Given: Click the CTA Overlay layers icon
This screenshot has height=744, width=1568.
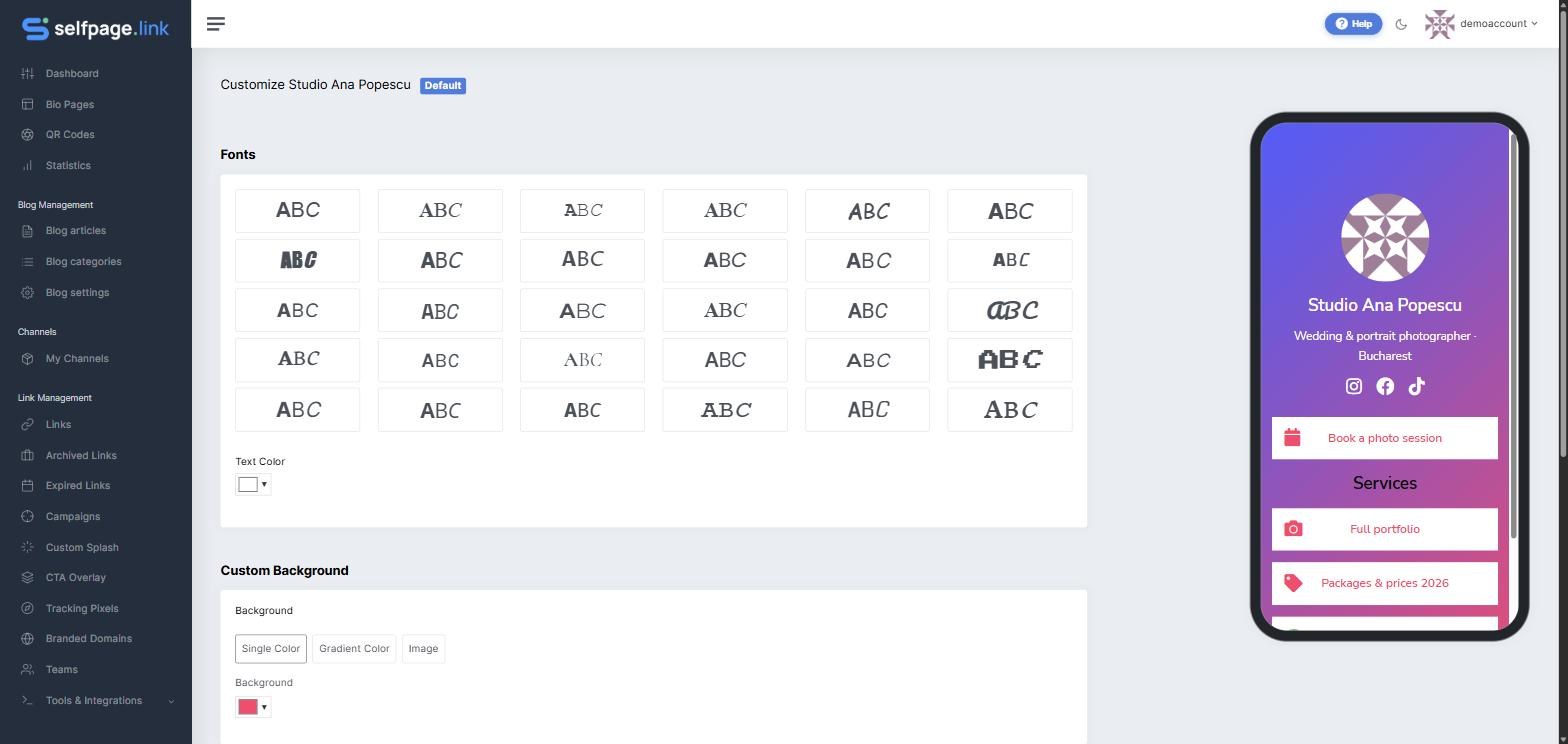Looking at the screenshot, I should click(x=27, y=578).
